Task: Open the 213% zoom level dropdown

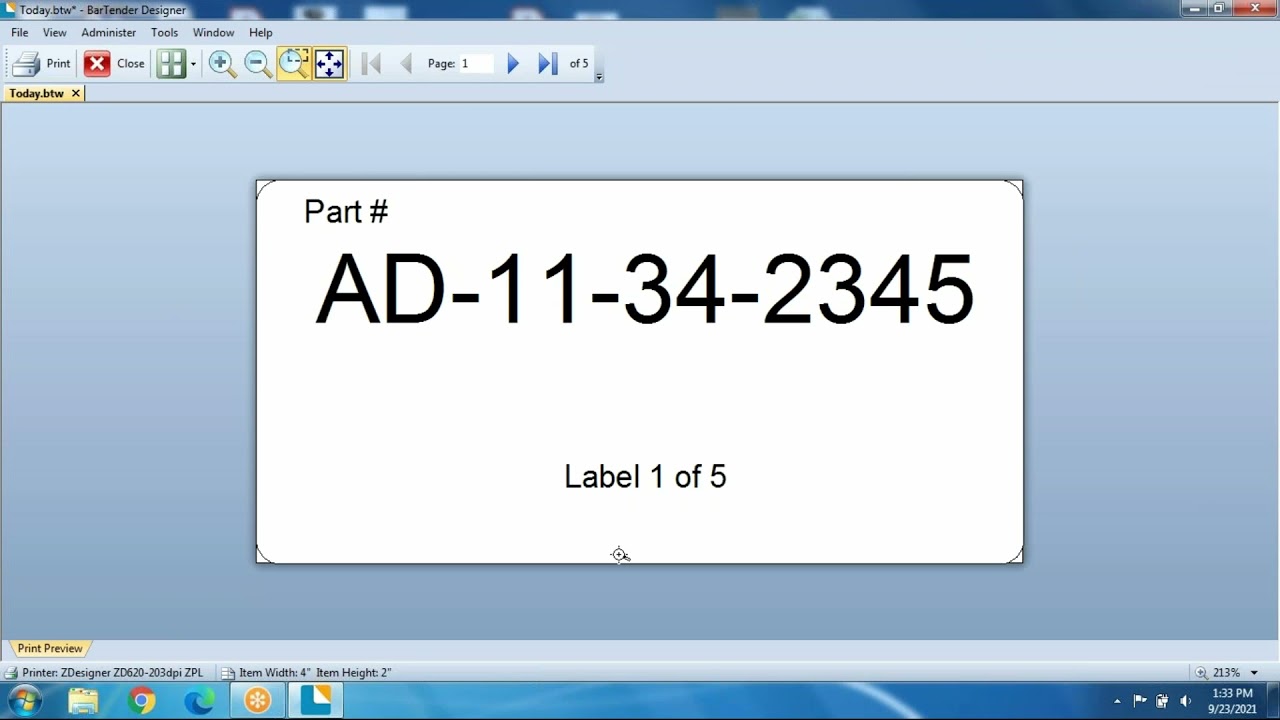Action: pyautogui.click(x=1254, y=673)
